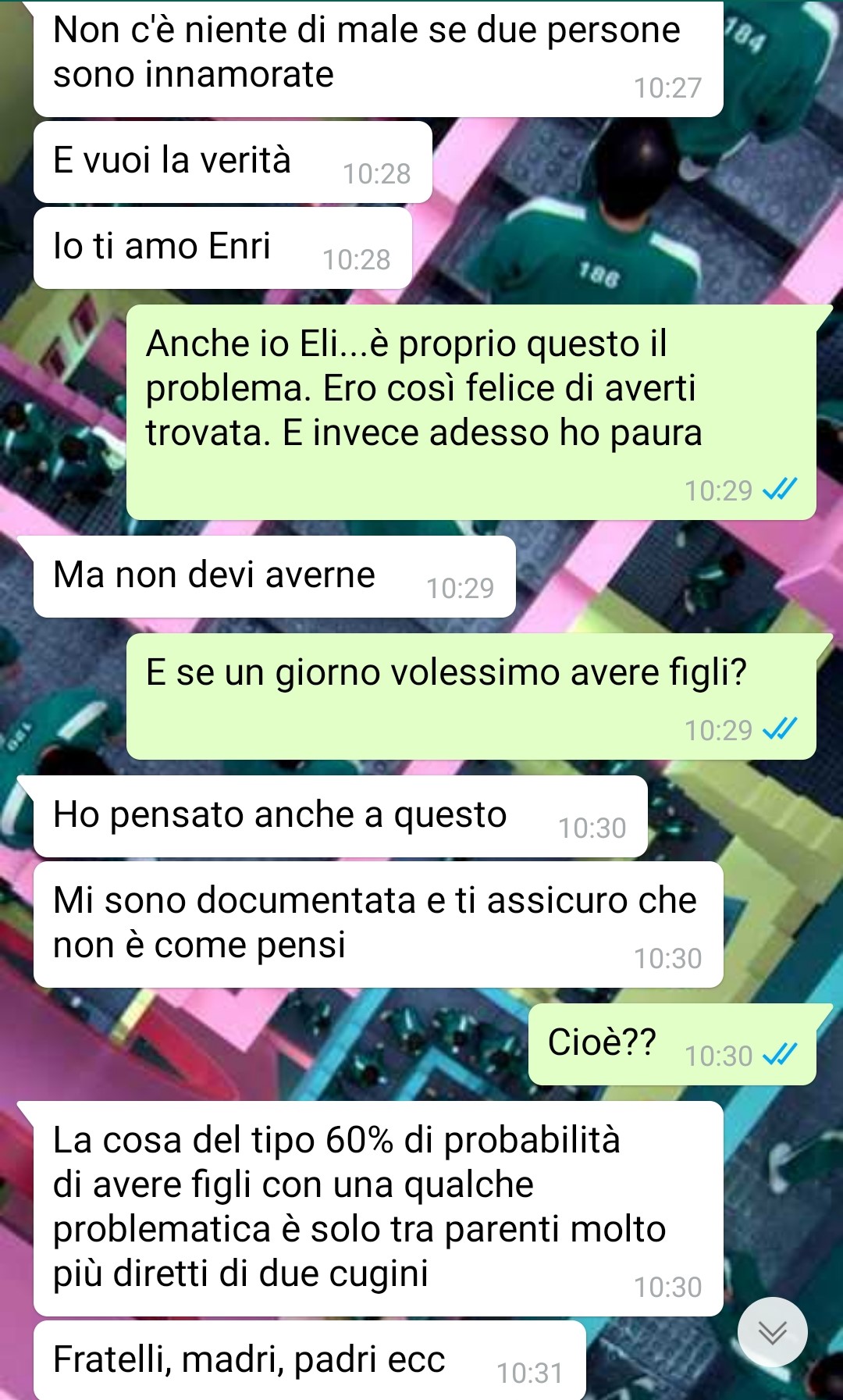
Task: Tap the 'Ho pensato anche a questo' bubble
Action: pos(340,816)
